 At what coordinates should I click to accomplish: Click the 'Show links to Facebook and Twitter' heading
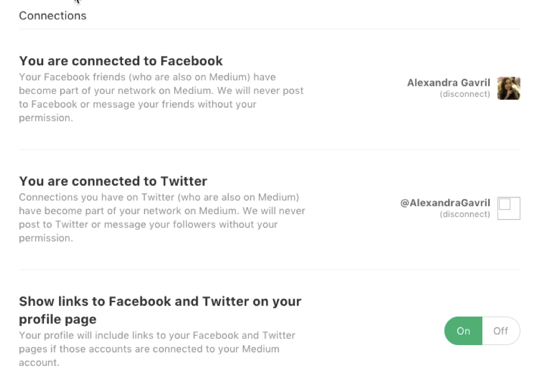coord(160,310)
